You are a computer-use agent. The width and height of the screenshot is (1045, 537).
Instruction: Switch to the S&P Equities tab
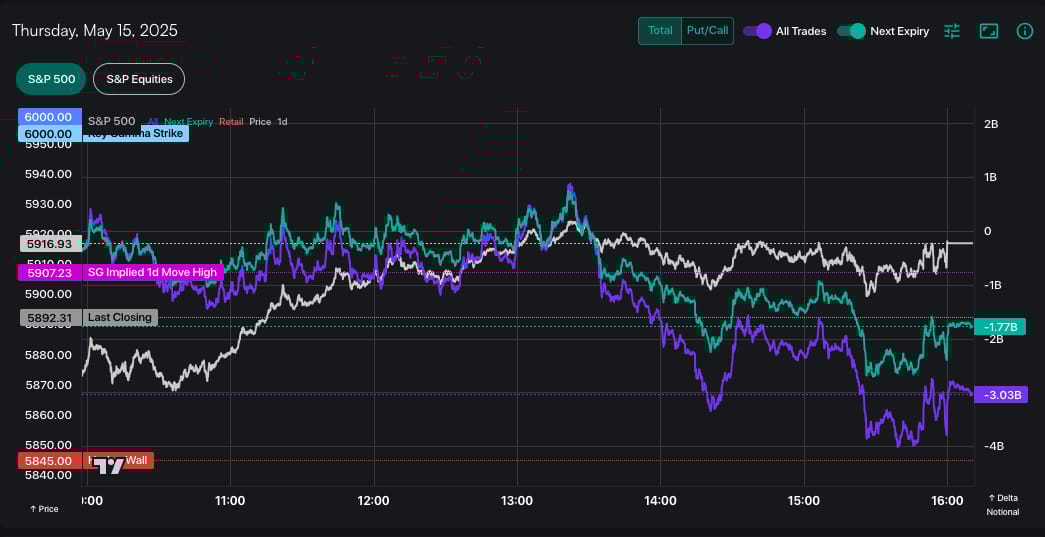click(139, 79)
